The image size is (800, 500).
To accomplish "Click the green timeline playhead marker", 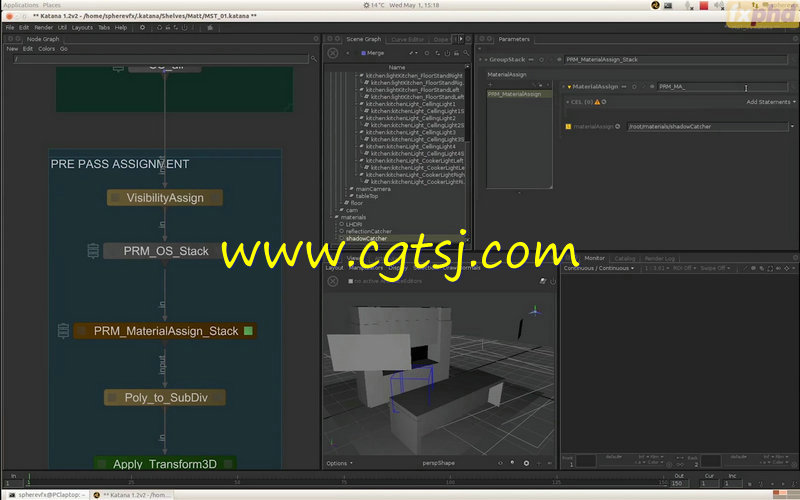I will point(29,479).
